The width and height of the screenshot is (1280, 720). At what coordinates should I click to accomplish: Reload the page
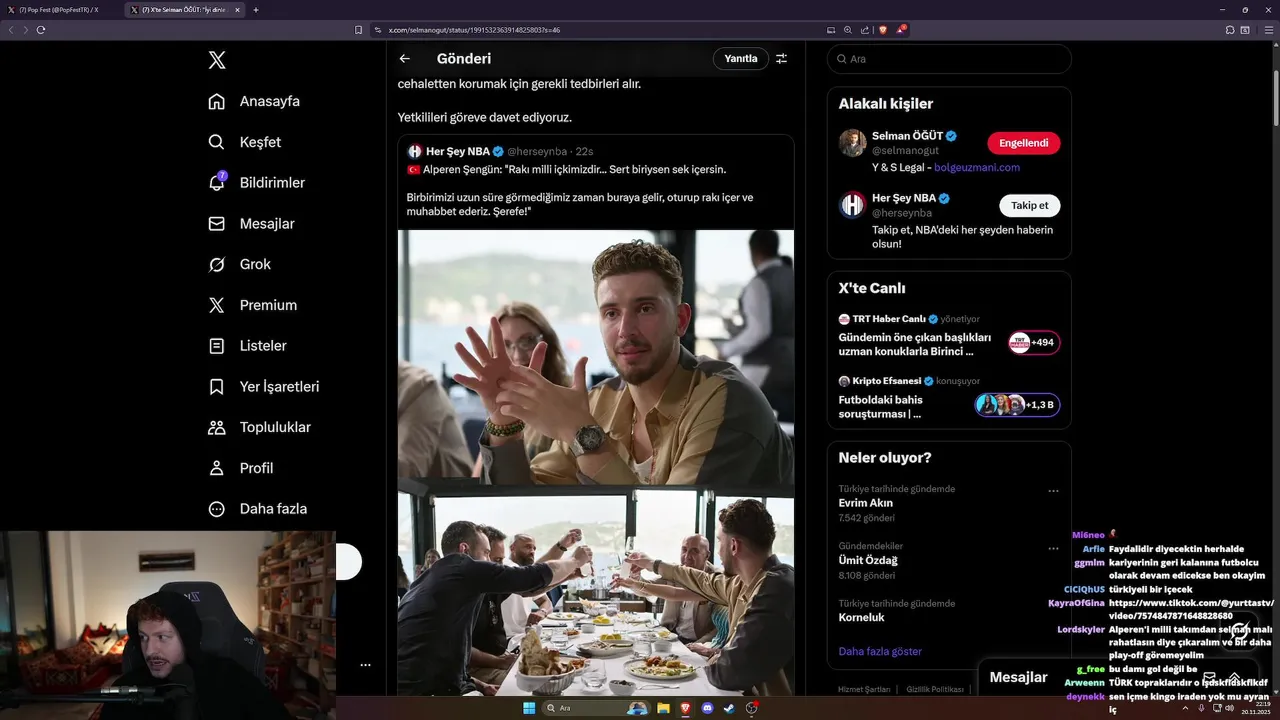[40, 30]
